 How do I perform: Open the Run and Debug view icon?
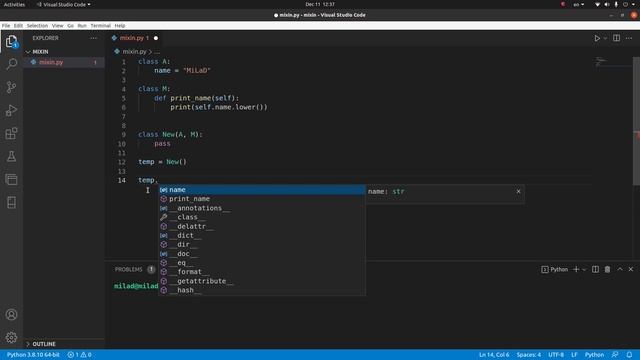[x=11, y=110]
